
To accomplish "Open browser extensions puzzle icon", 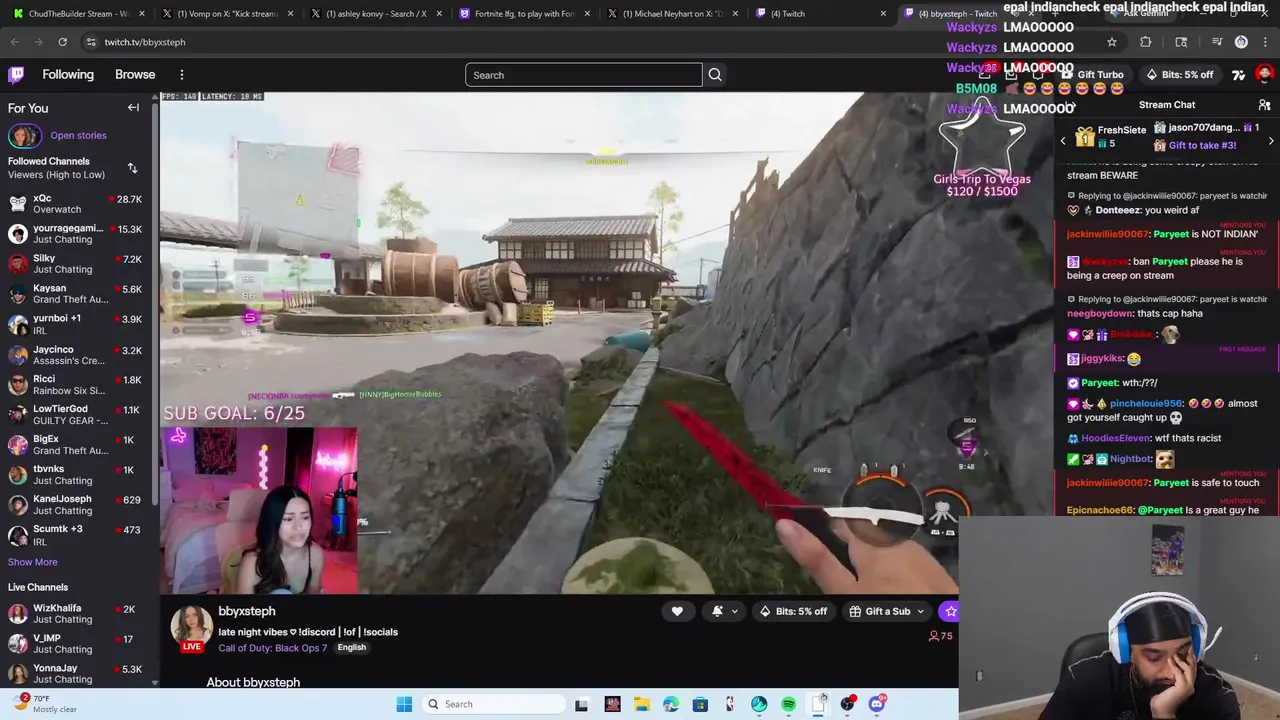I will click(1145, 42).
